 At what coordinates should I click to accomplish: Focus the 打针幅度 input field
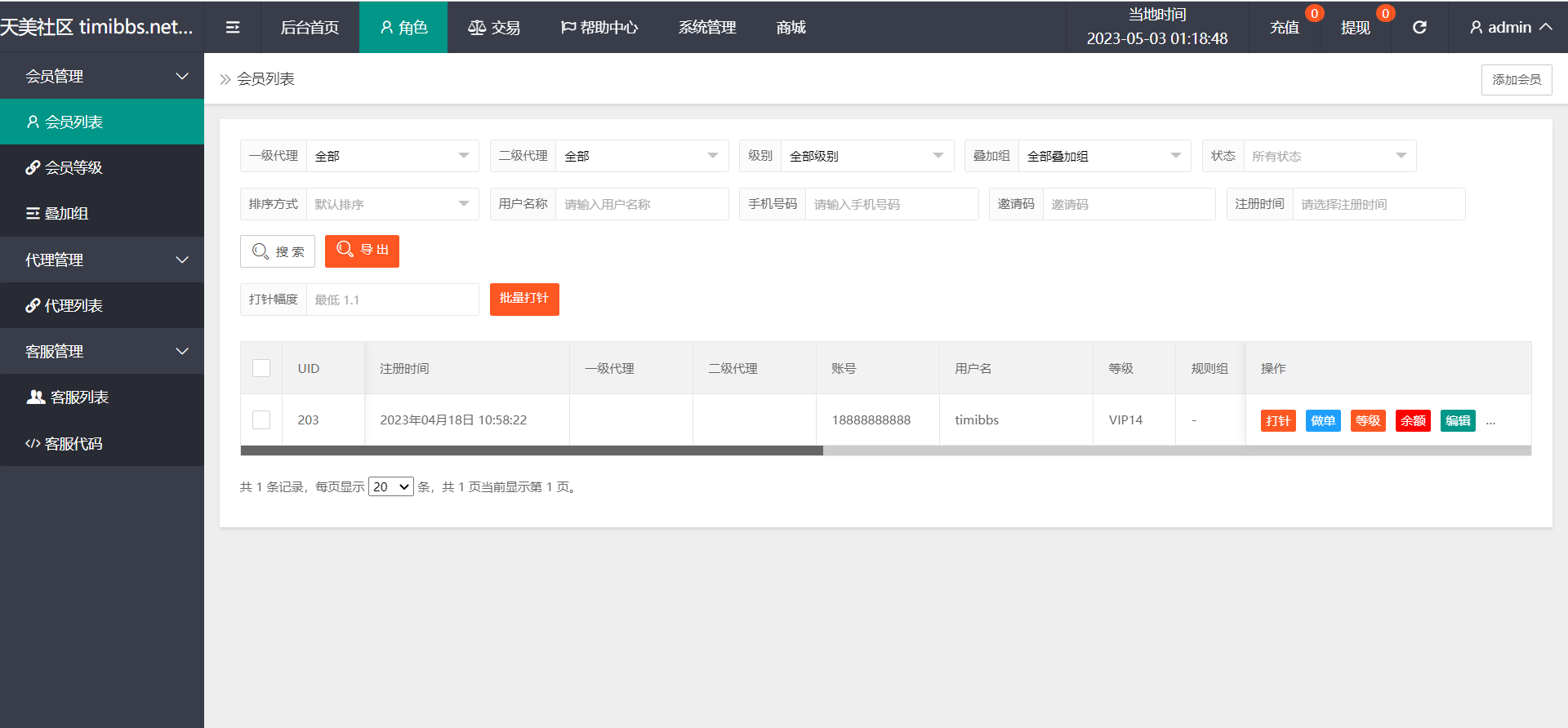pos(392,300)
